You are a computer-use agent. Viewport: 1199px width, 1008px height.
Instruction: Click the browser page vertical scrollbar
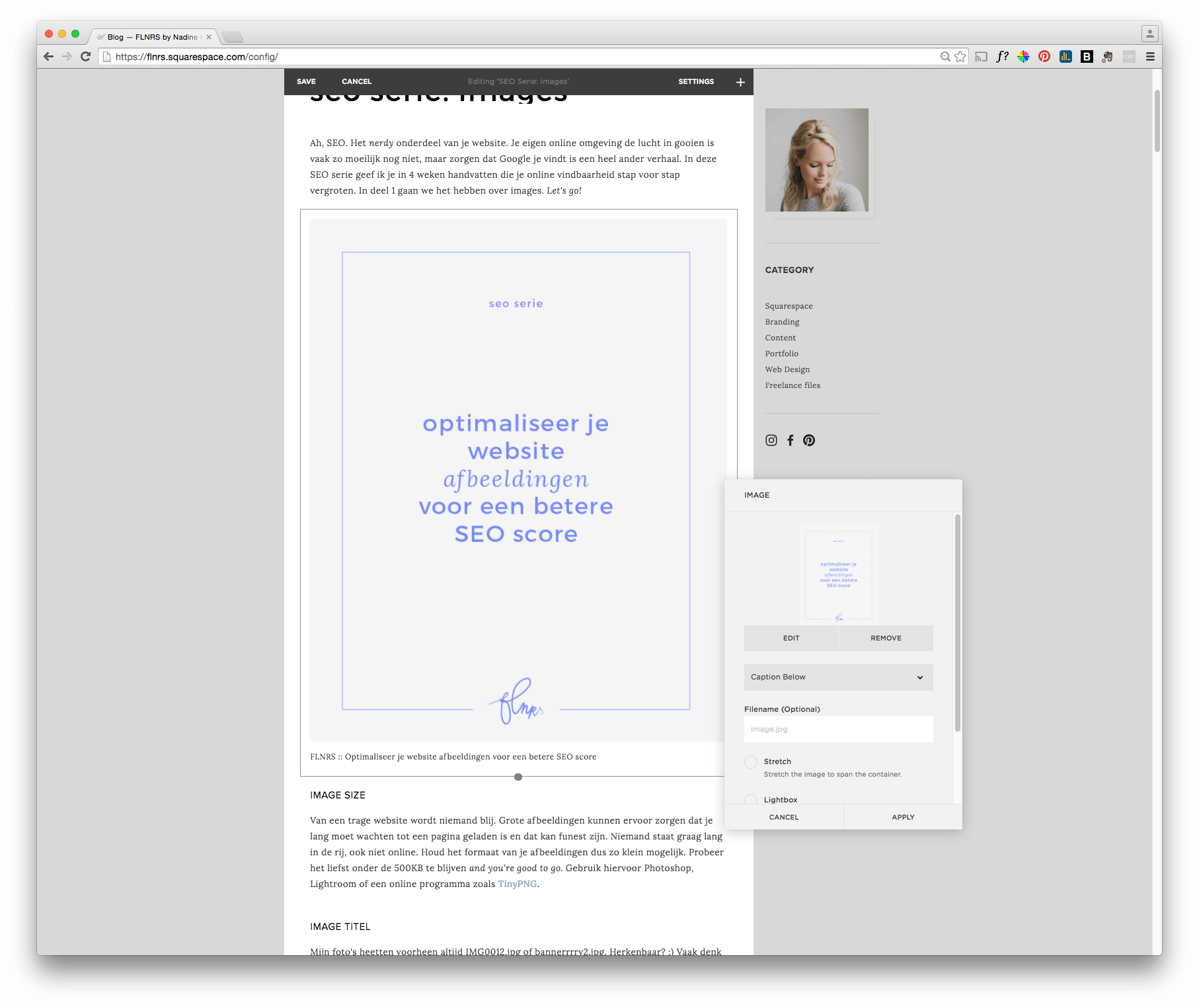click(1157, 121)
